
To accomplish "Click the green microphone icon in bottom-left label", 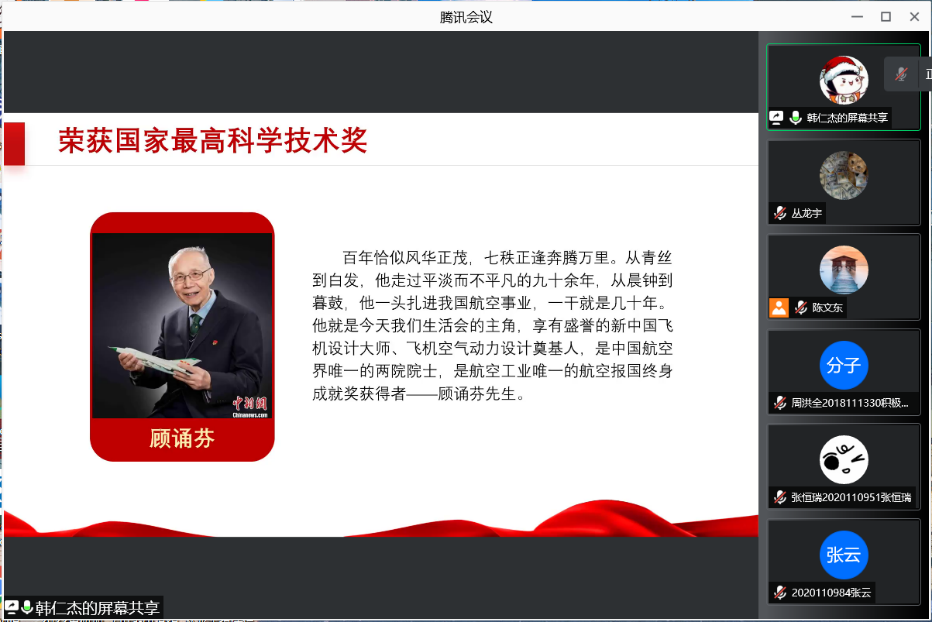I will [27, 607].
